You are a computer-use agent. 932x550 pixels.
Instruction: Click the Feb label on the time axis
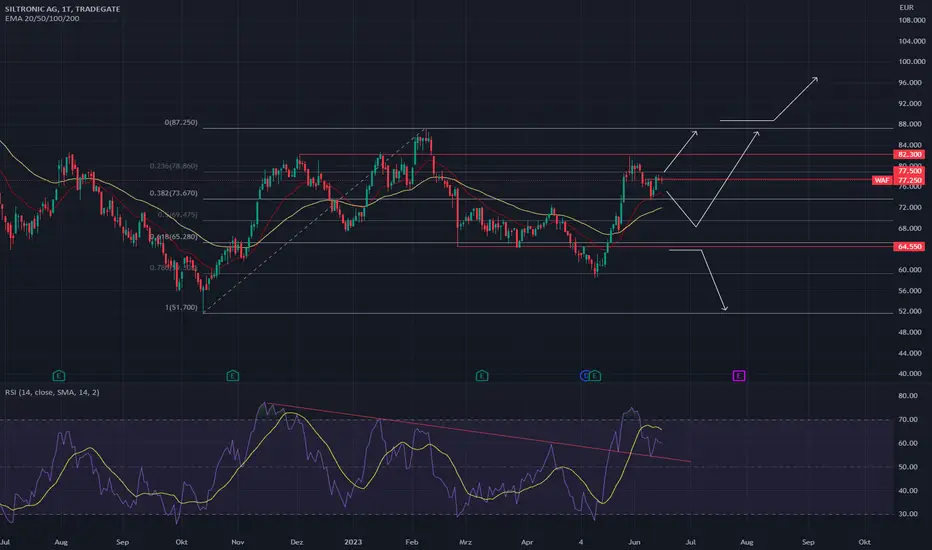(x=411, y=542)
